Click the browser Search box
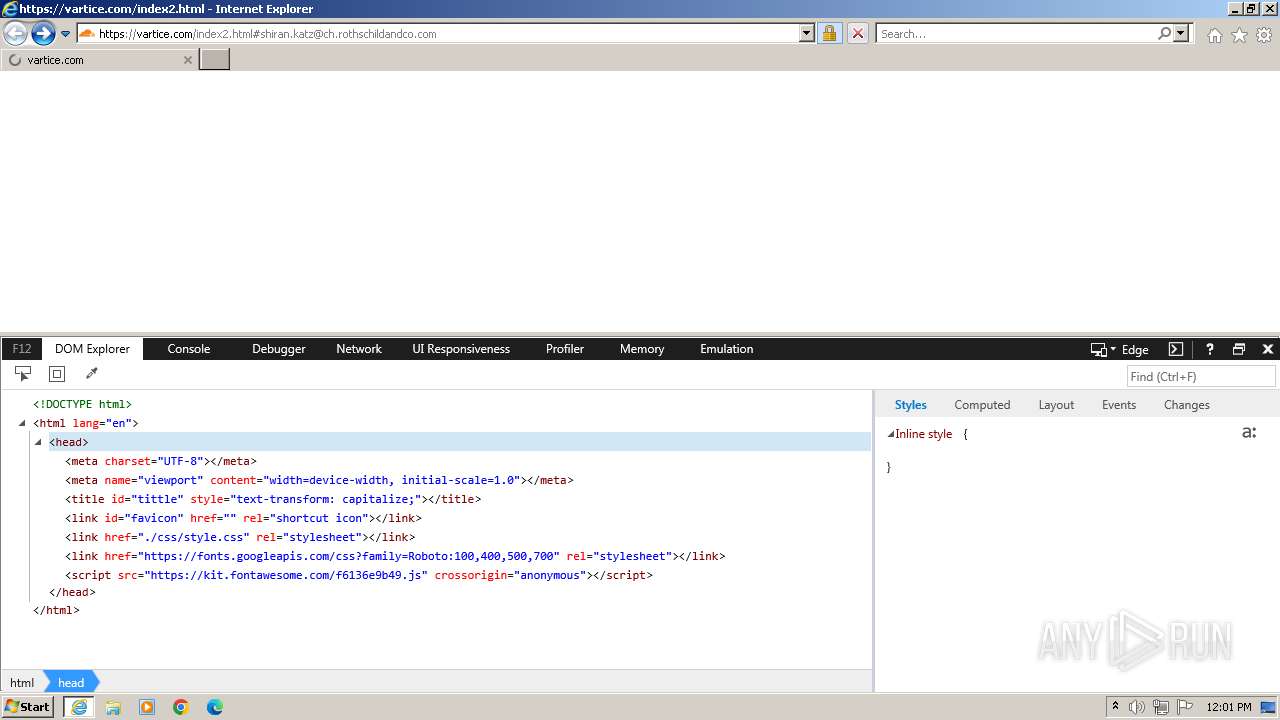1280x720 pixels. (x=1017, y=34)
